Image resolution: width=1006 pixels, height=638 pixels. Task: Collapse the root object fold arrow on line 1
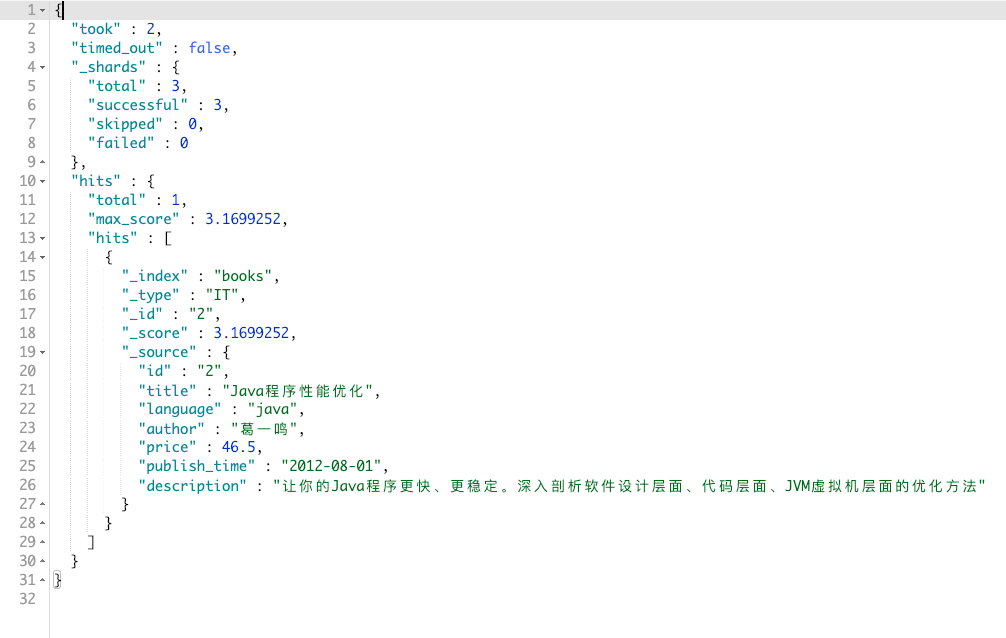(42, 11)
